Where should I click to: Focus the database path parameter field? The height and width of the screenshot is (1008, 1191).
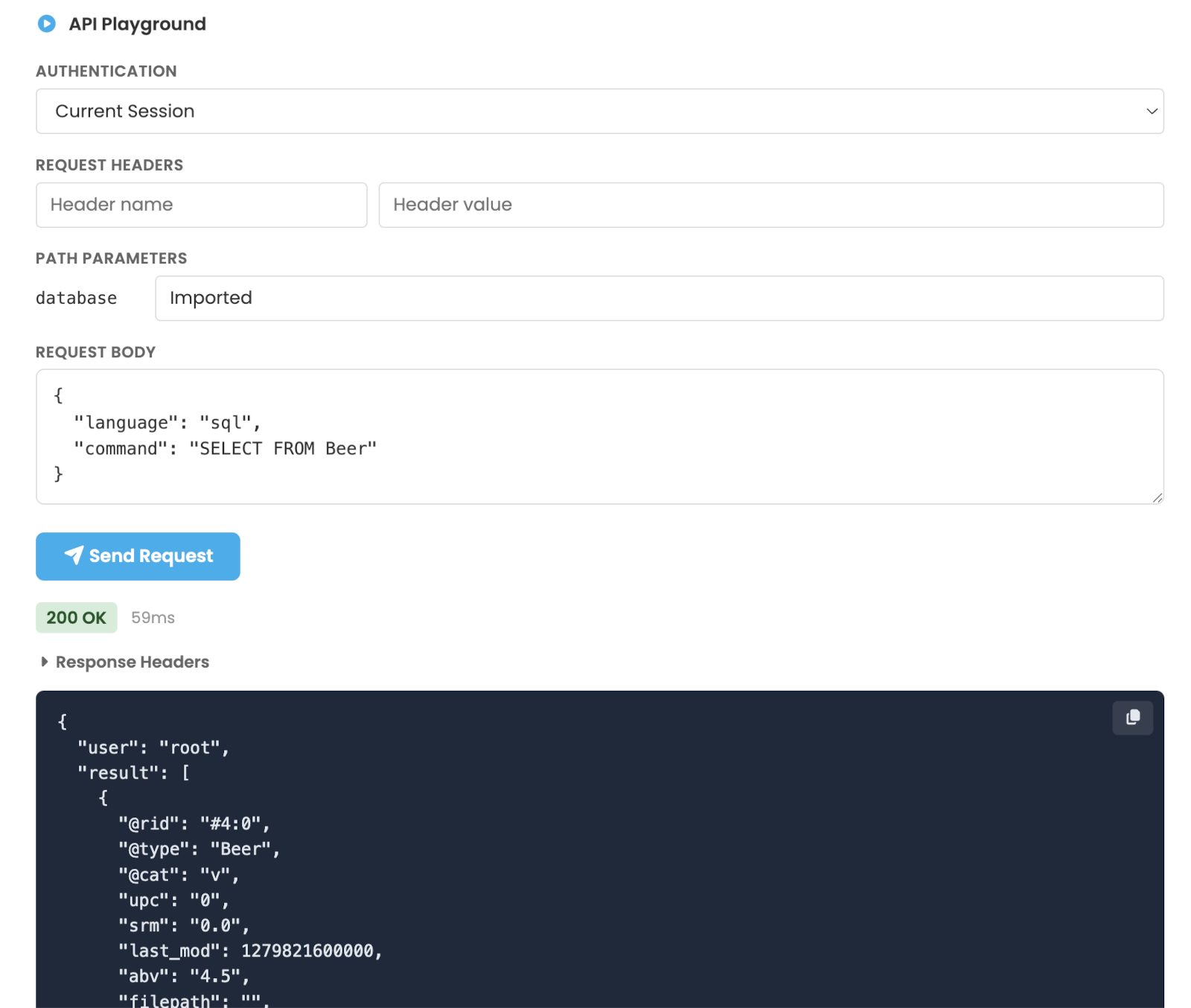[x=659, y=298]
